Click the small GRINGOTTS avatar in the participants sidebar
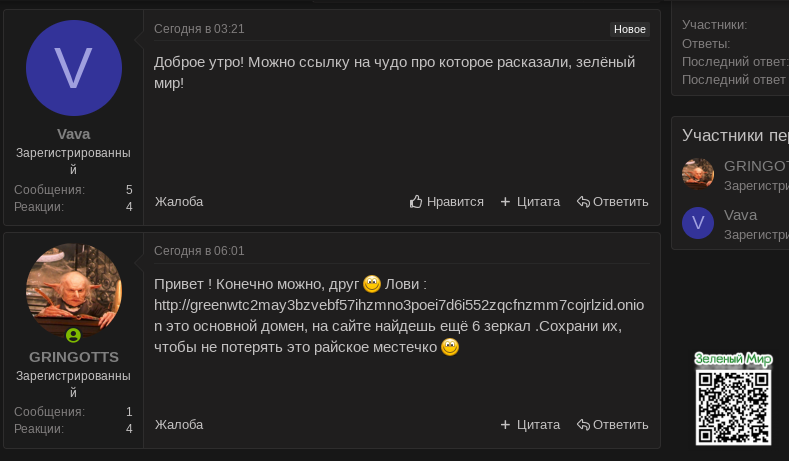This screenshot has height=461, width=789. 698,174
